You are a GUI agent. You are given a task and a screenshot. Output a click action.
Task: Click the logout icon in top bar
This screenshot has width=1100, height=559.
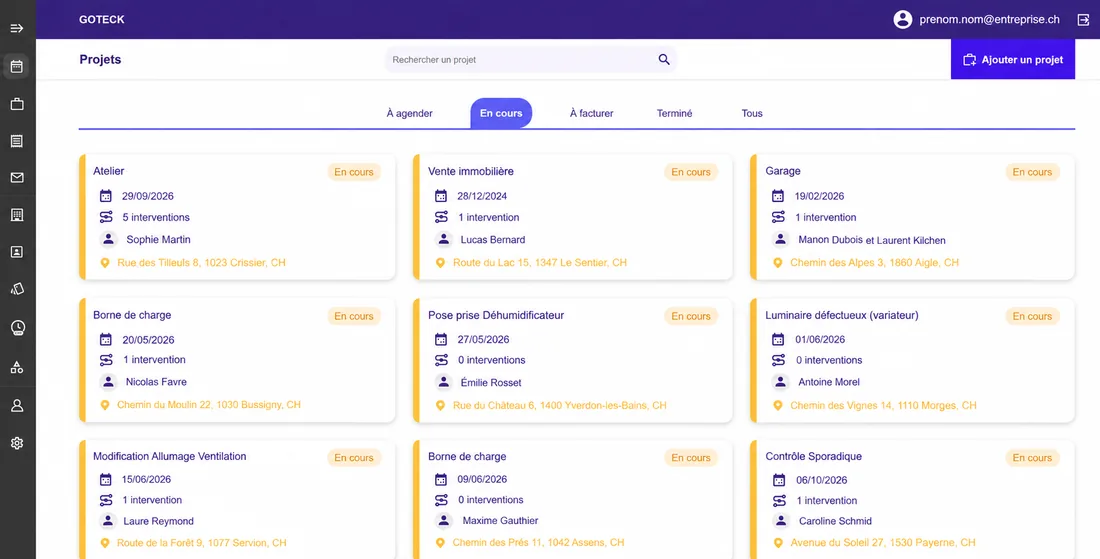(1083, 20)
